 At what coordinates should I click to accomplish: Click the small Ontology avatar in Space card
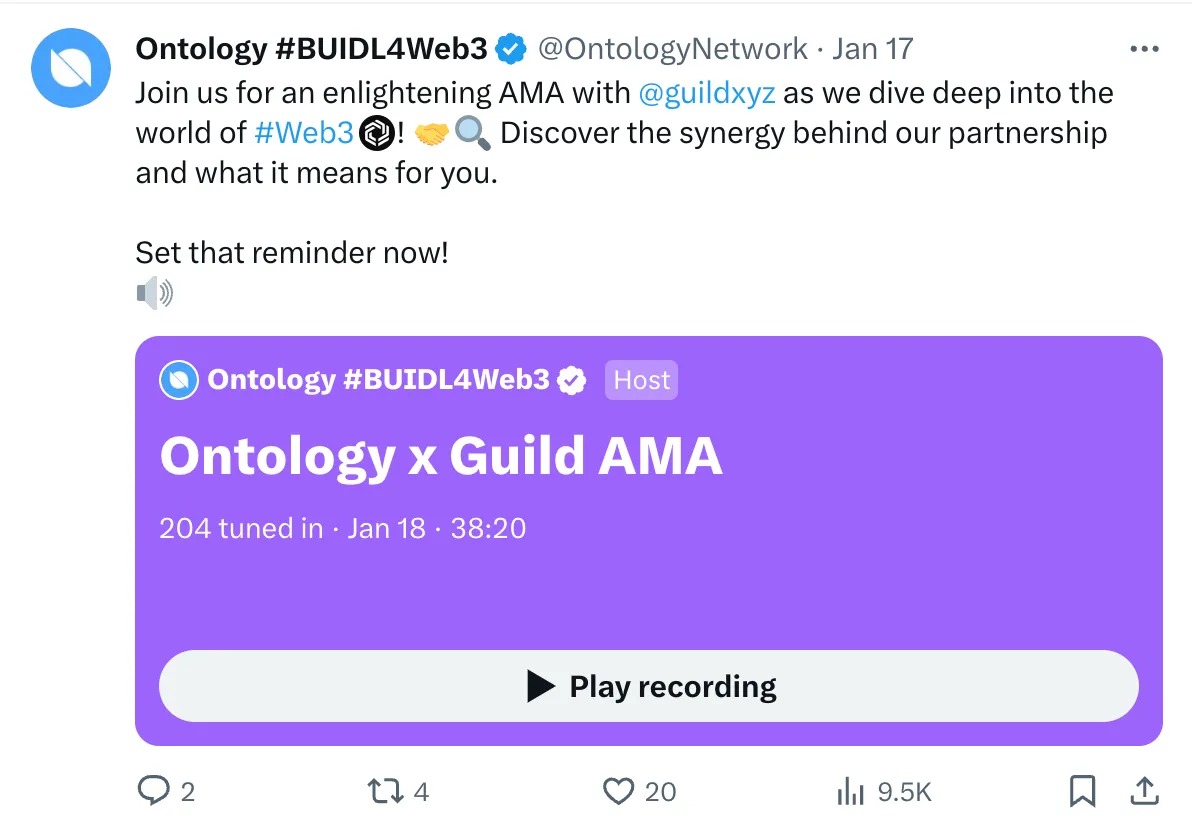179,380
